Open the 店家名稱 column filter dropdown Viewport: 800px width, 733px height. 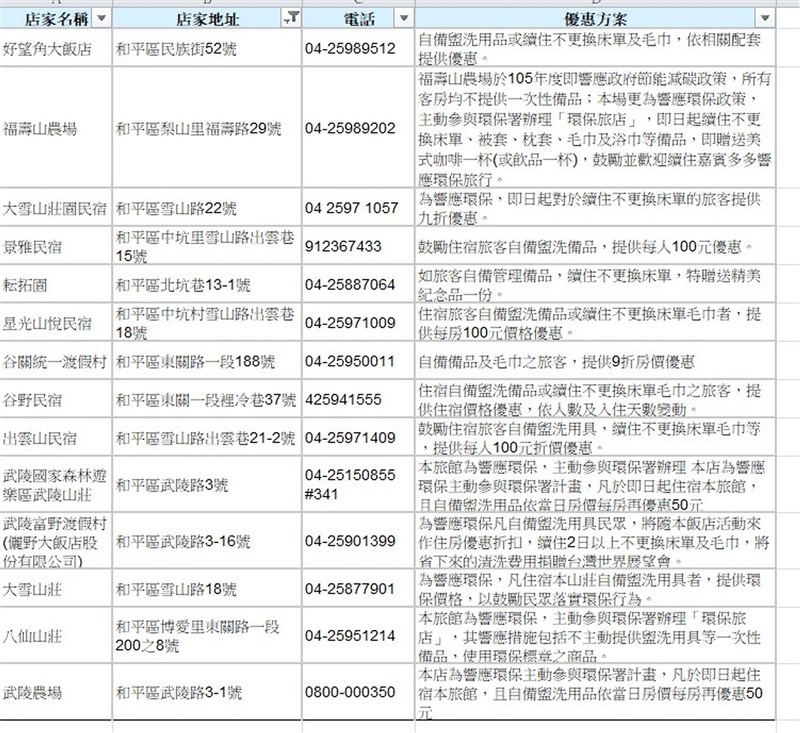(102, 18)
